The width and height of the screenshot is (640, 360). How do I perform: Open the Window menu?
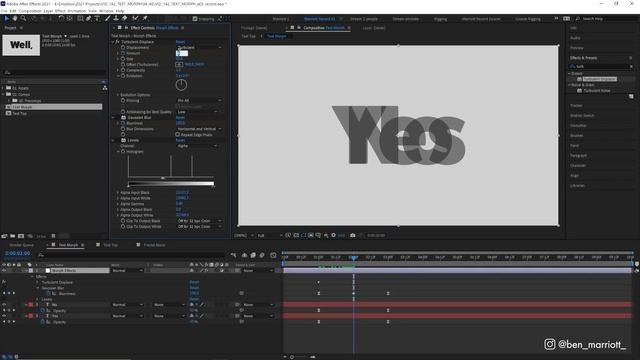point(106,11)
